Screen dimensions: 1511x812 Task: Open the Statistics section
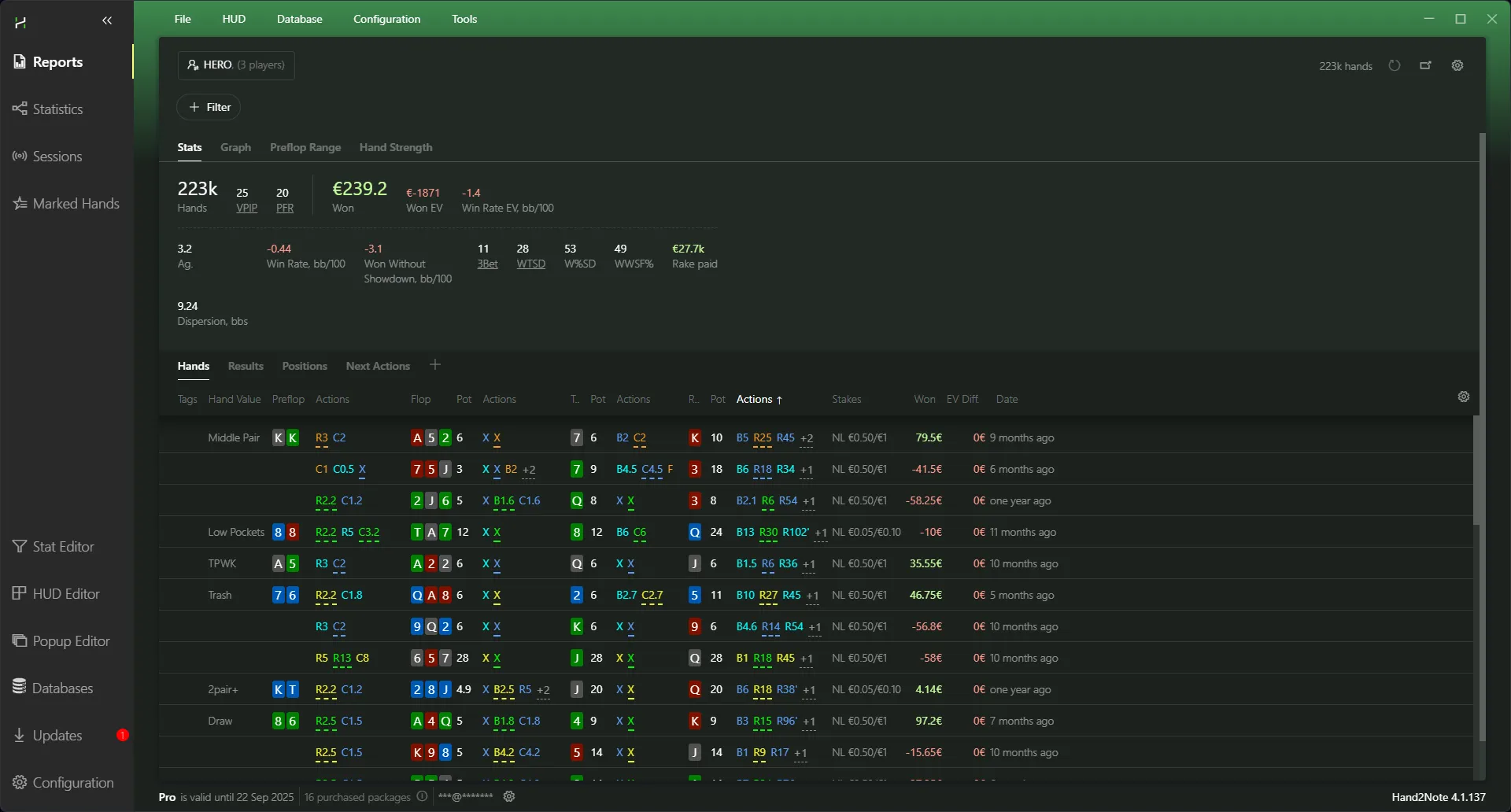tap(57, 109)
